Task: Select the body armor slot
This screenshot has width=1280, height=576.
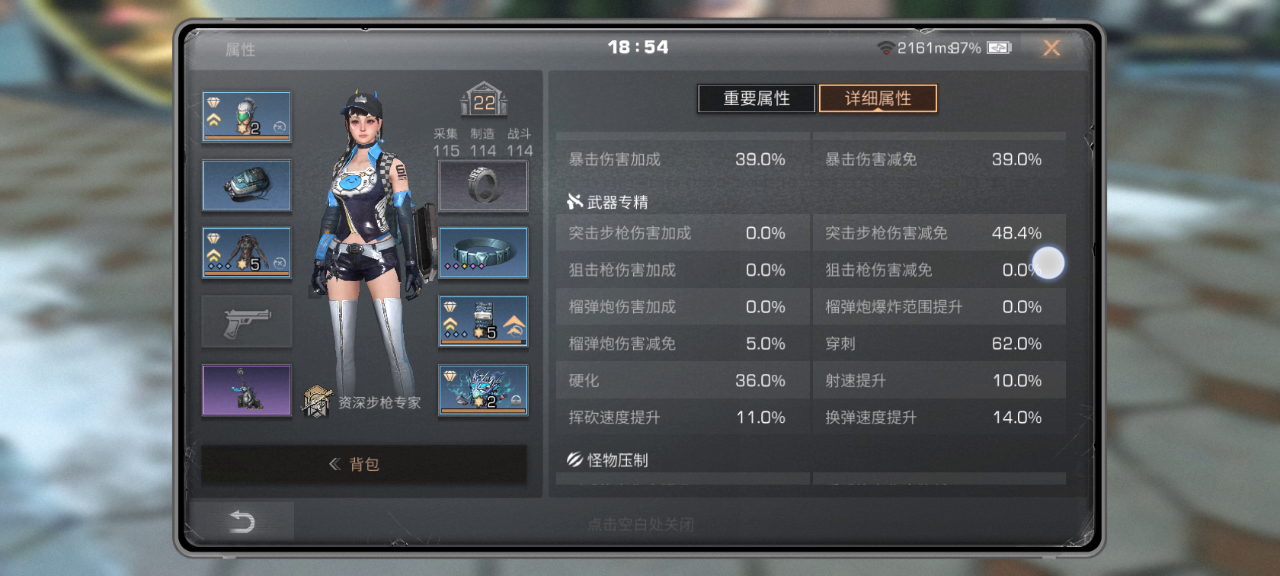Action: click(247, 253)
